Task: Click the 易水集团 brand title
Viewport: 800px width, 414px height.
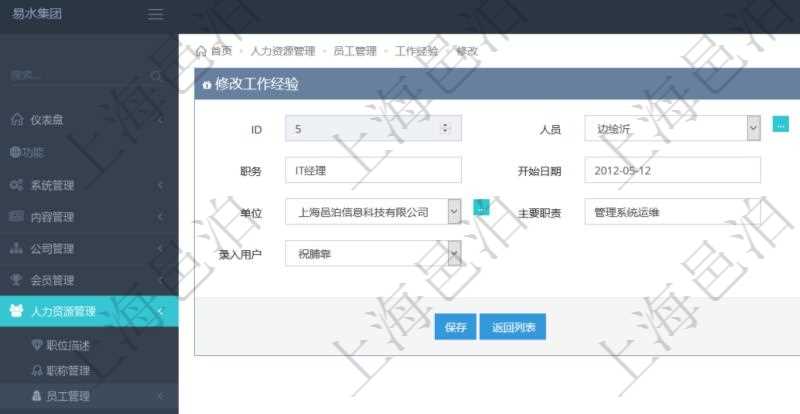Action: (37, 14)
